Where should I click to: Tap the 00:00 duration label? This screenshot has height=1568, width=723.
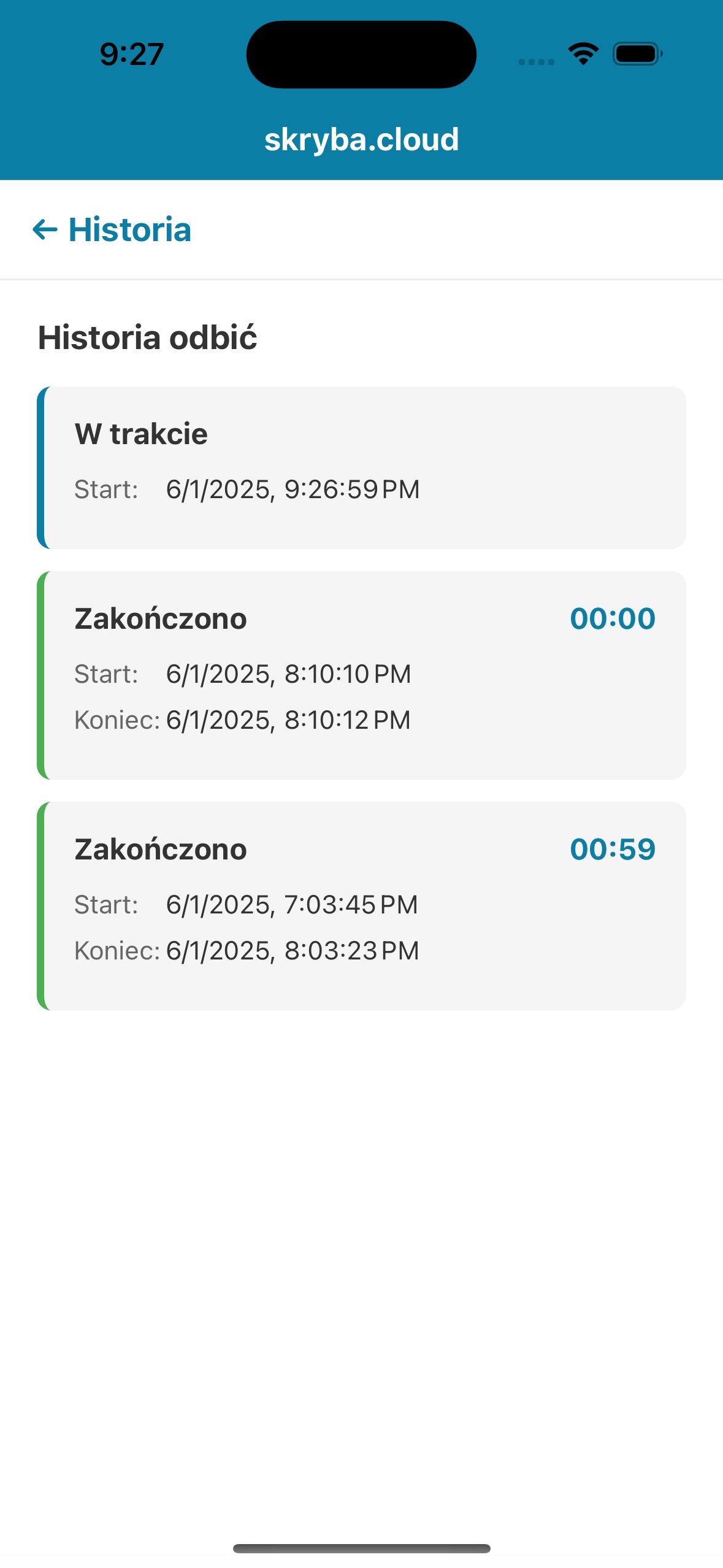click(612, 618)
